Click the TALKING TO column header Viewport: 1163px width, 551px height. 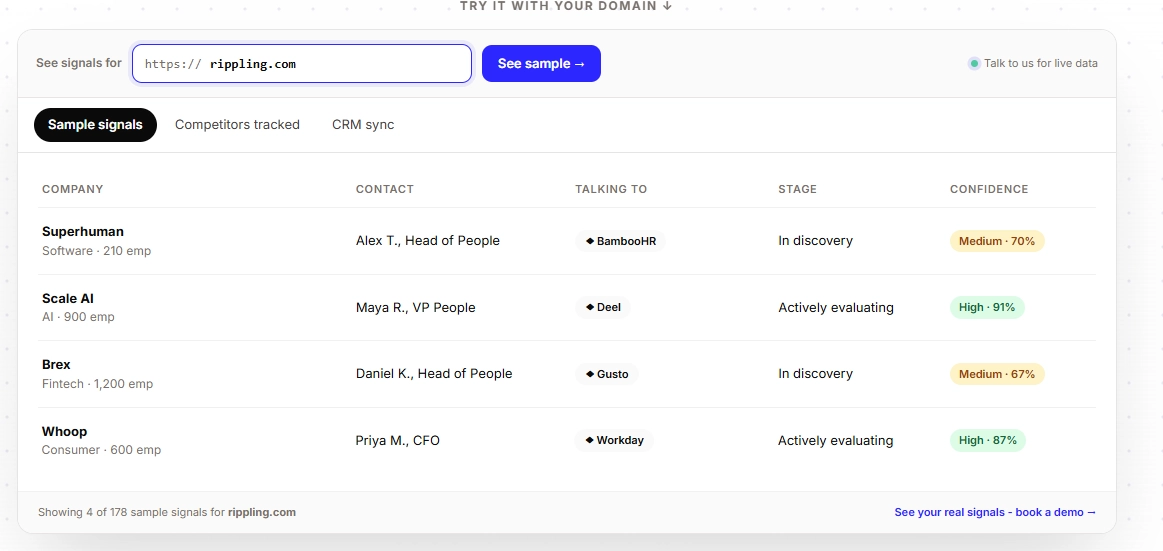[611, 189]
